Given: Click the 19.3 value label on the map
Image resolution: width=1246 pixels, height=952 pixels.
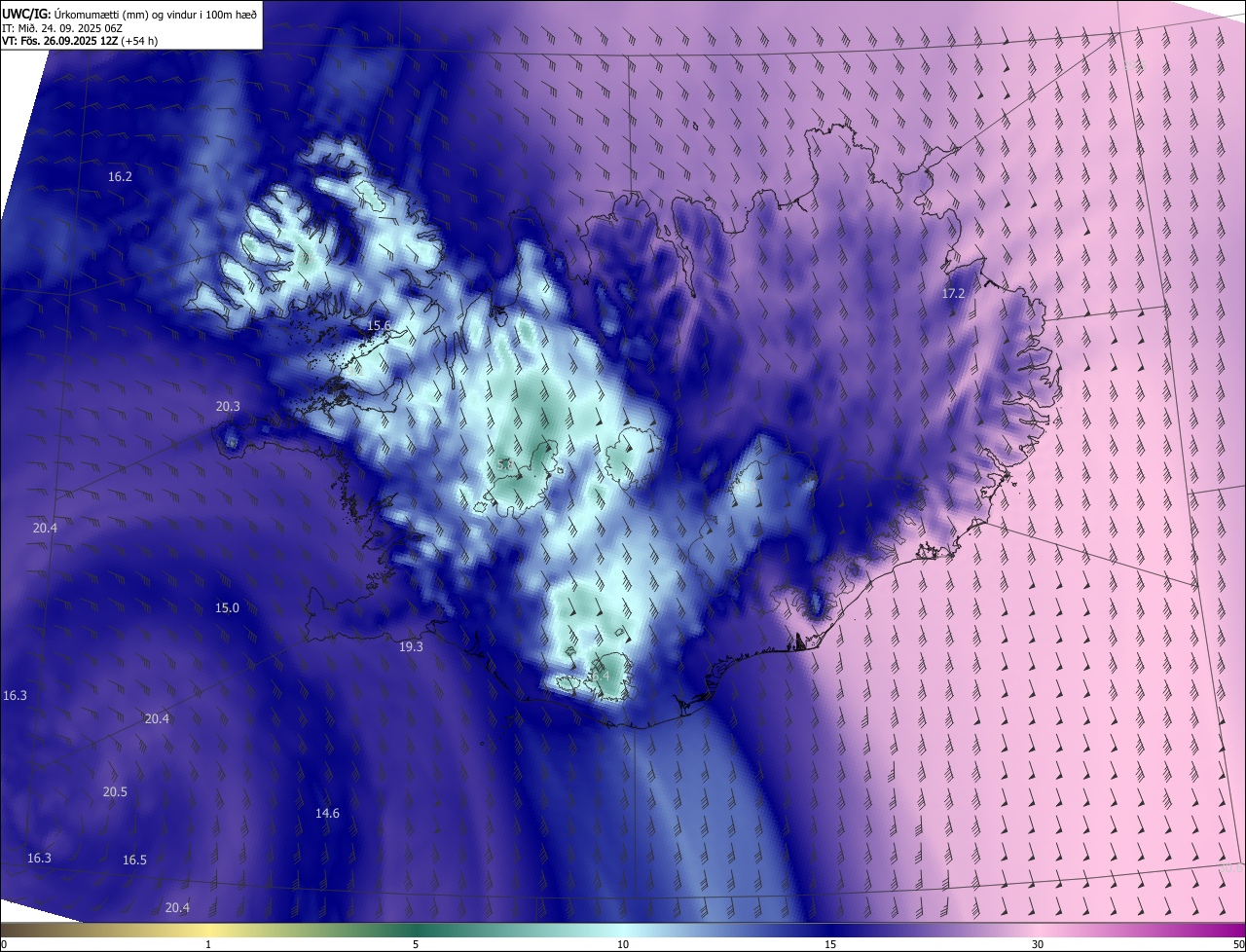Looking at the screenshot, I should [411, 646].
